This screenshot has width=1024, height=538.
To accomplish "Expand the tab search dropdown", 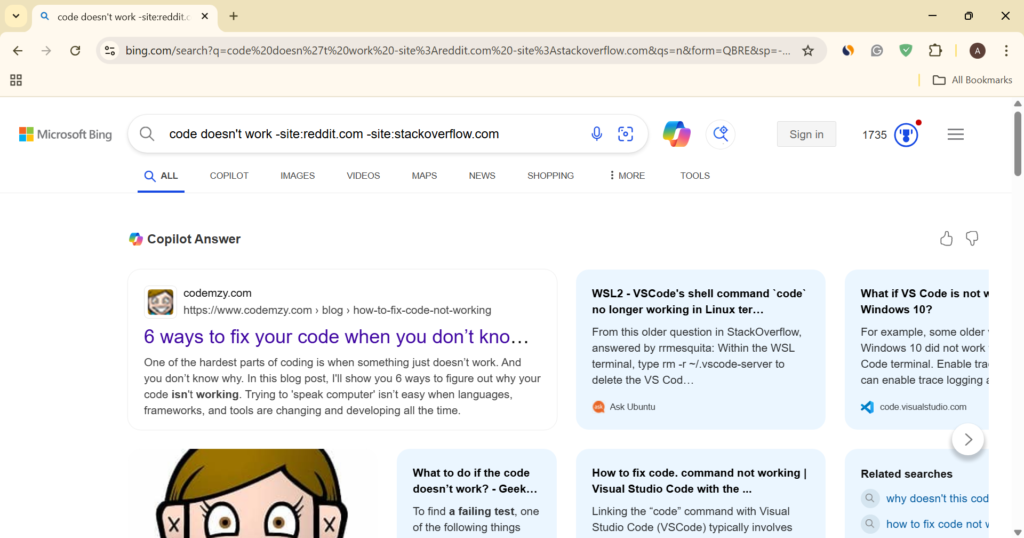I will 16,16.
